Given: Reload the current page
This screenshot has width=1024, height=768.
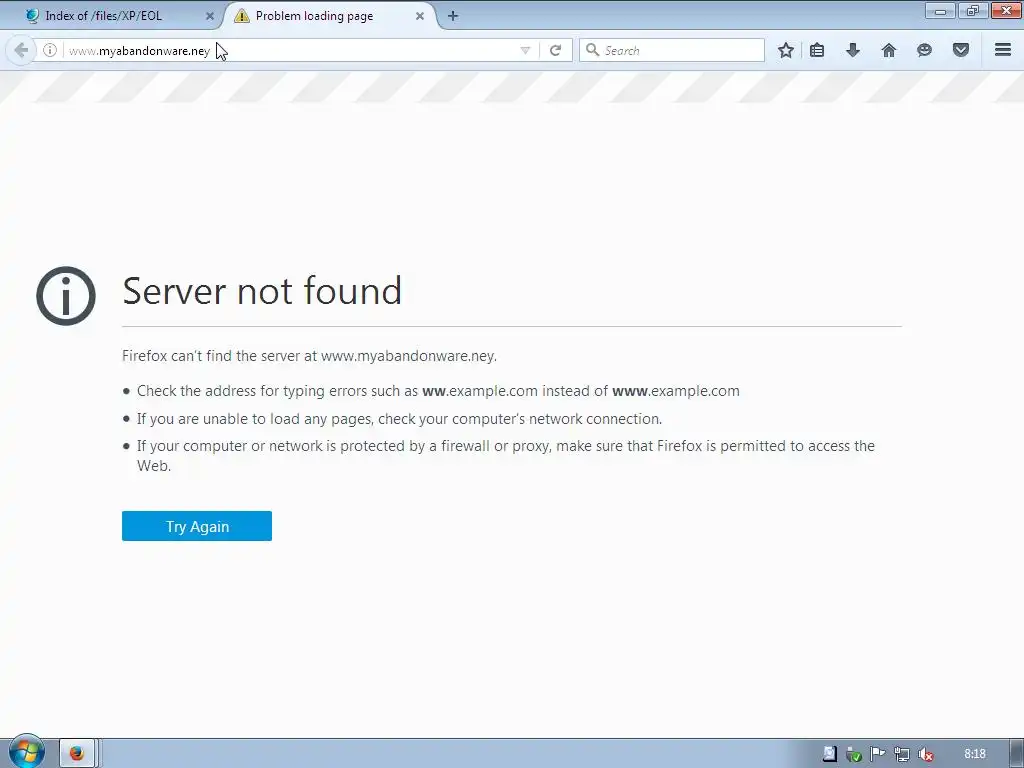Looking at the screenshot, I should click(555, 50).
